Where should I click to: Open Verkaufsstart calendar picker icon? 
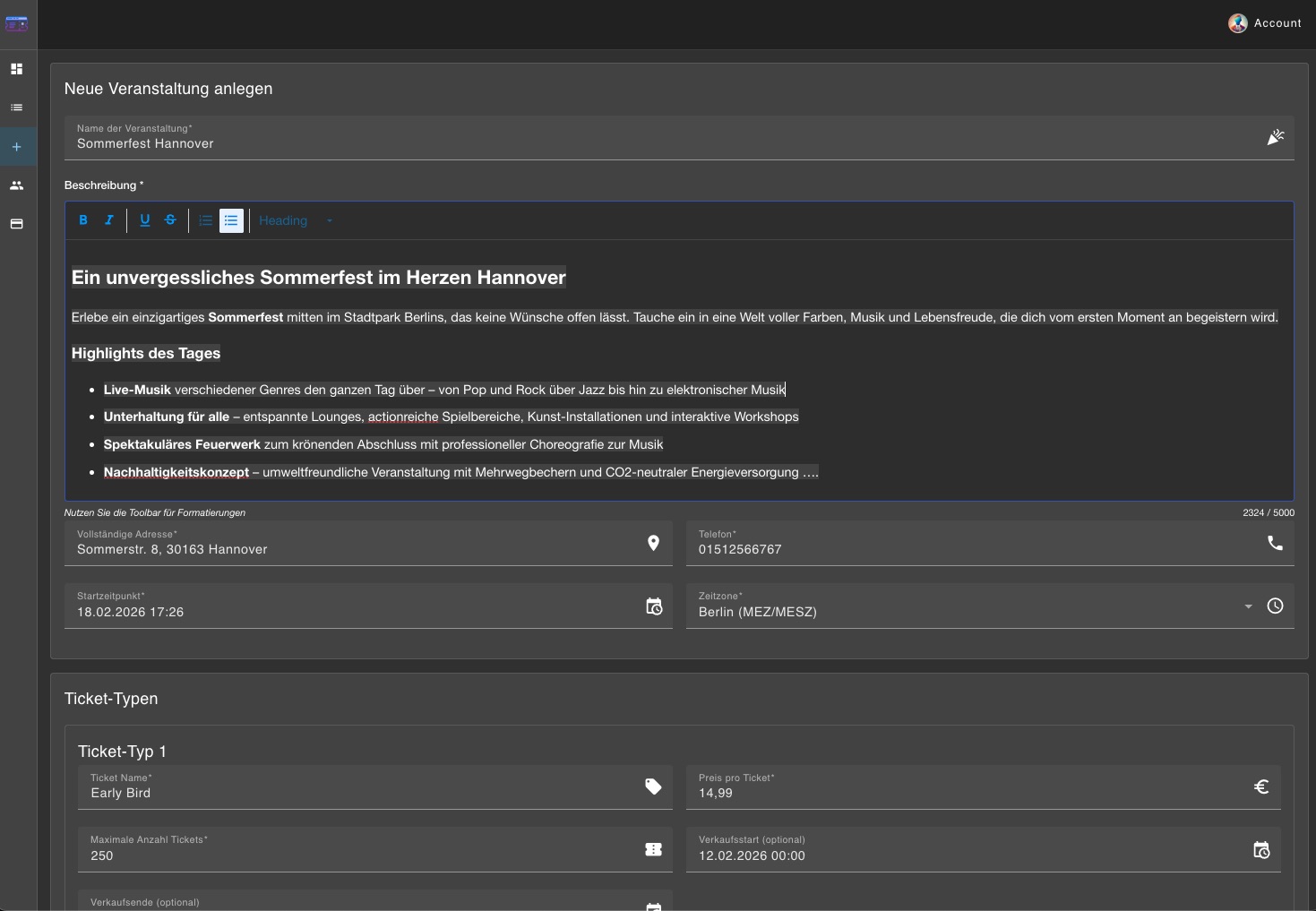tap(1261, 850)
